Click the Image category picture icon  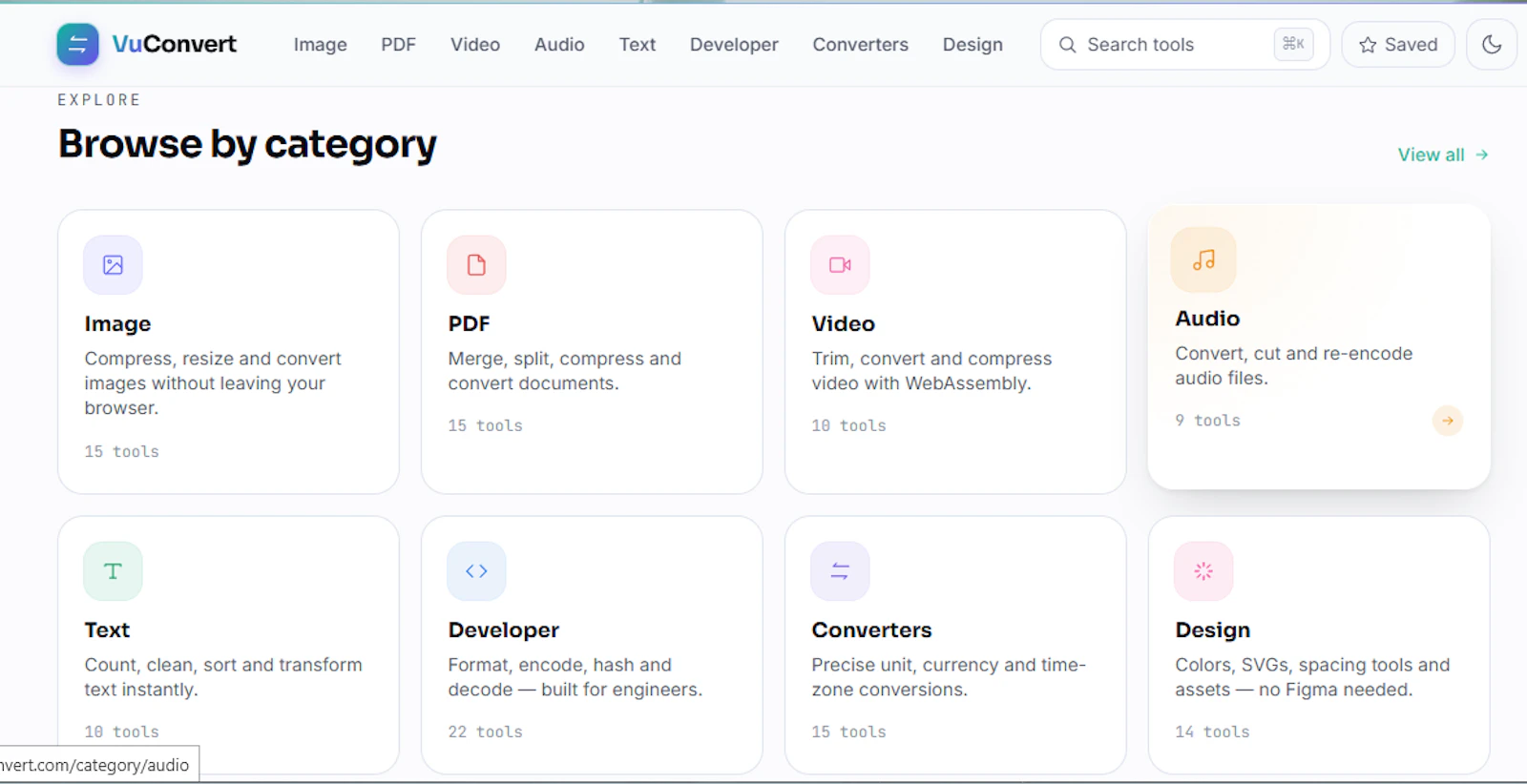point(113,265)
